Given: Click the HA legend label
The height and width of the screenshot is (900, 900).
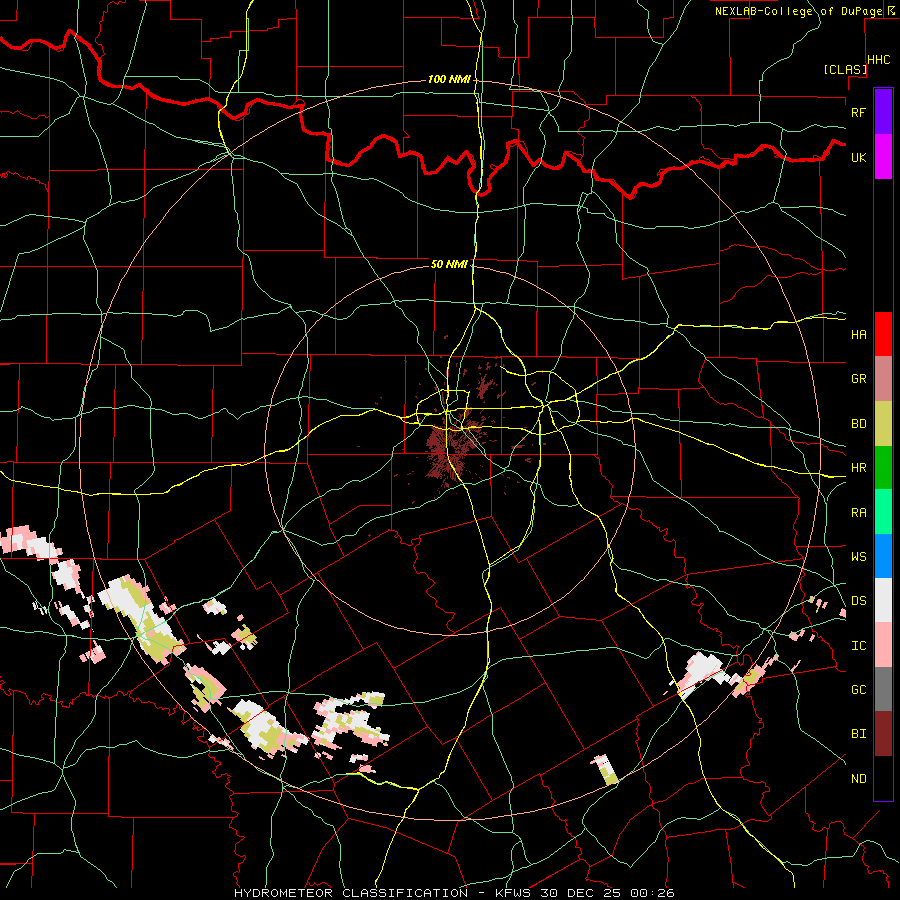Looking at the screenshot, I should point(859,334).
